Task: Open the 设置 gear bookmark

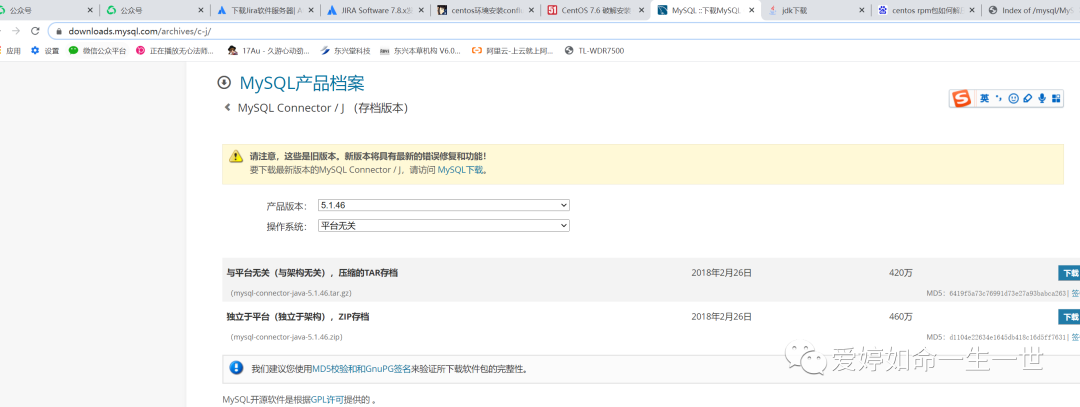Action: pyautogui.click(x=45, y=50)
